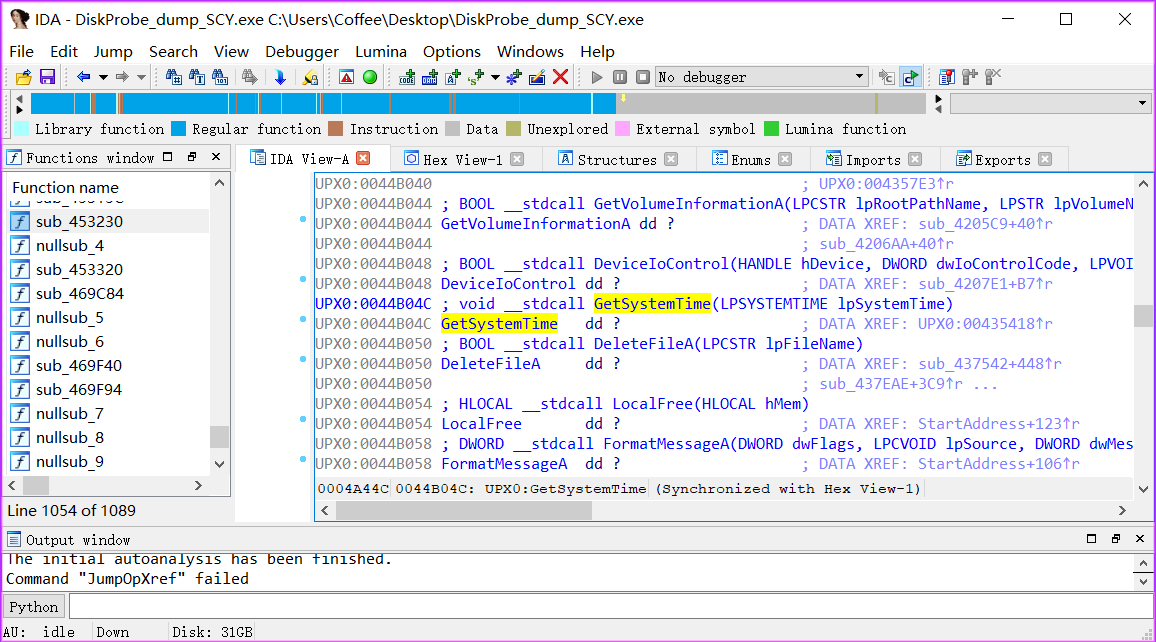Viewport: 1156px width, 642px height.
Task: Click the gray tool with plus icon
Action: (x=970, y=77)
